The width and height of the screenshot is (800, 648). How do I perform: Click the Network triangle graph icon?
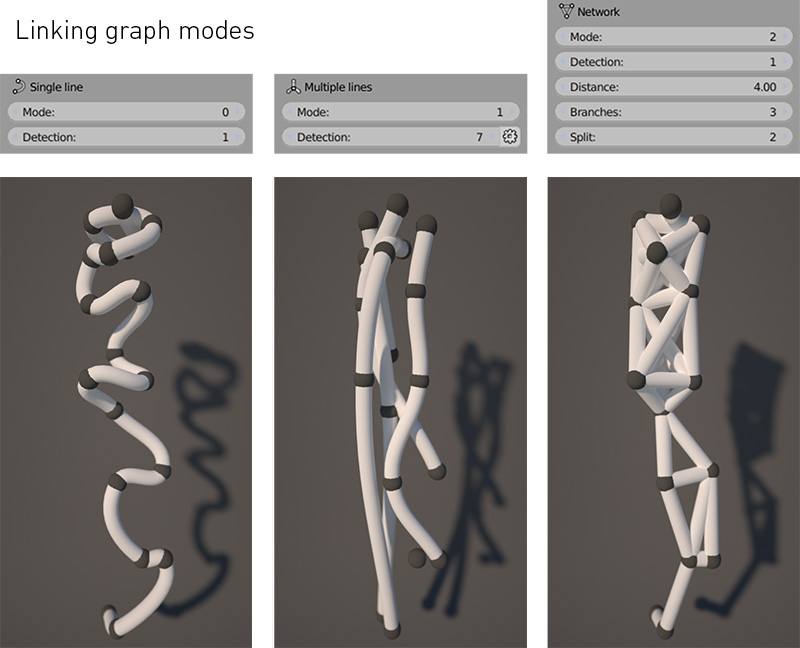[x=567, y=12]
